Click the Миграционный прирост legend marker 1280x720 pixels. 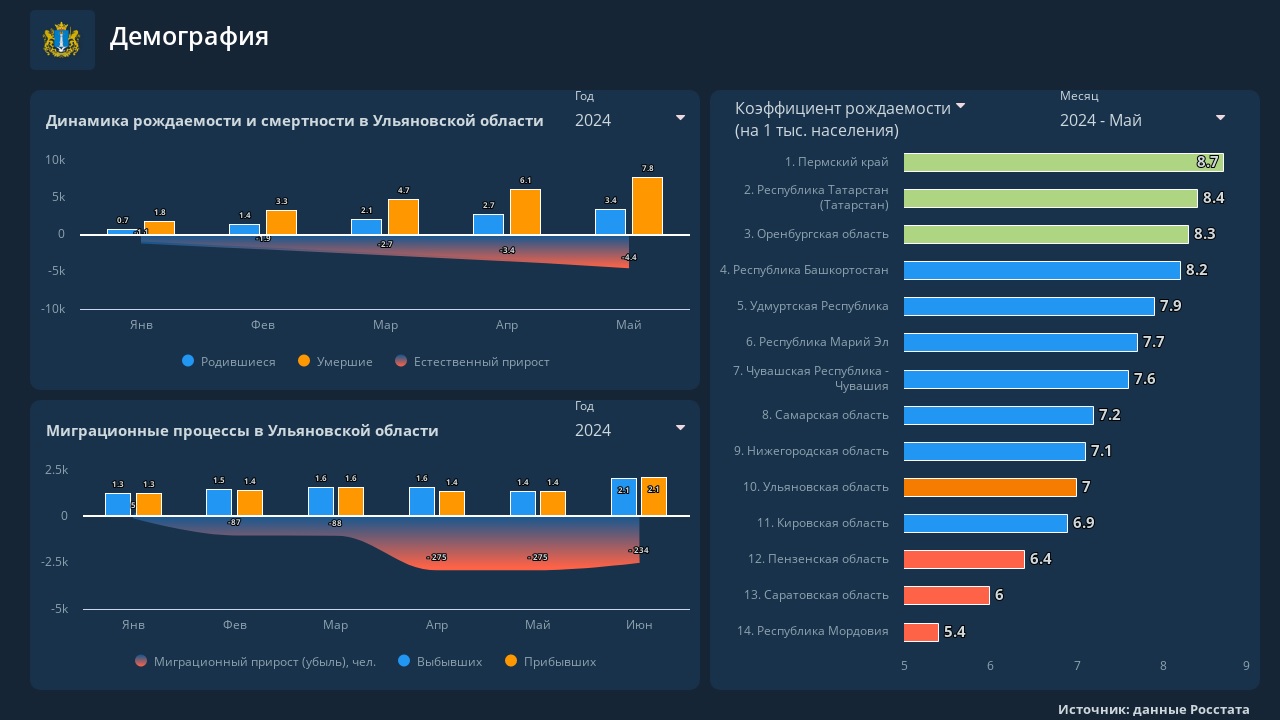point(141,661)
